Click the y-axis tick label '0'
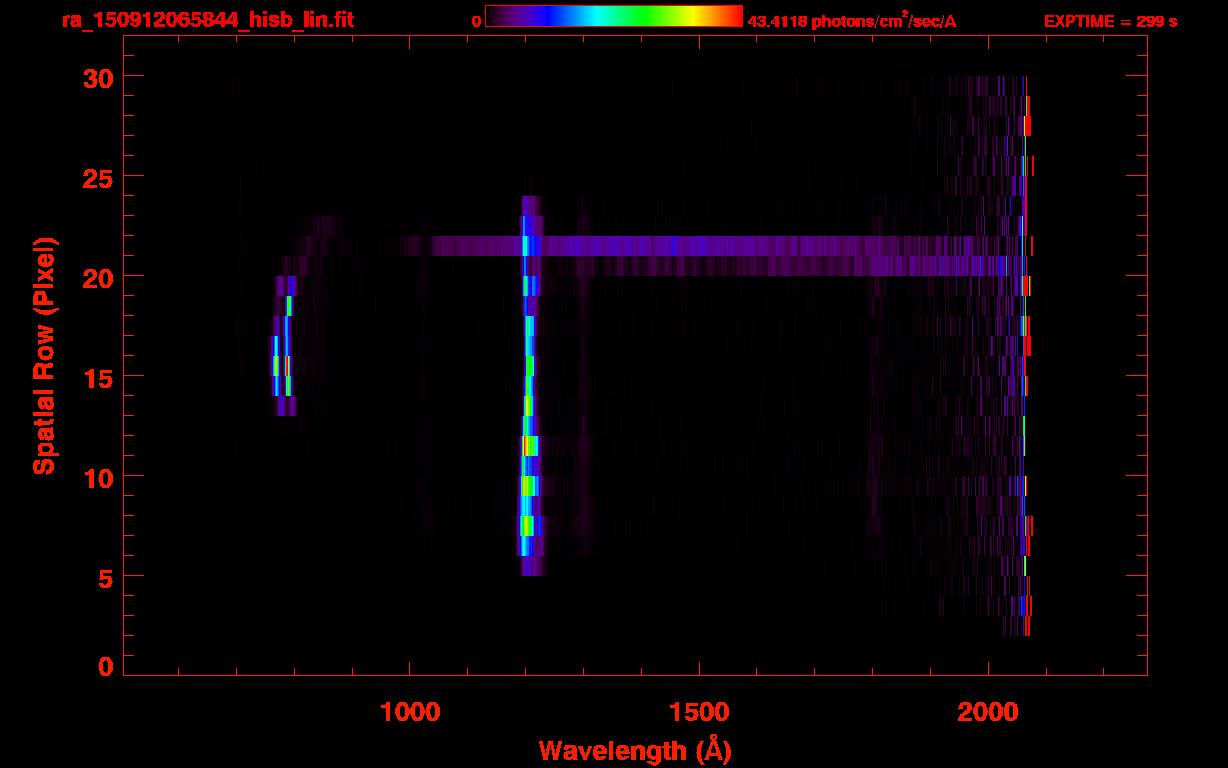 click(104, 666)
